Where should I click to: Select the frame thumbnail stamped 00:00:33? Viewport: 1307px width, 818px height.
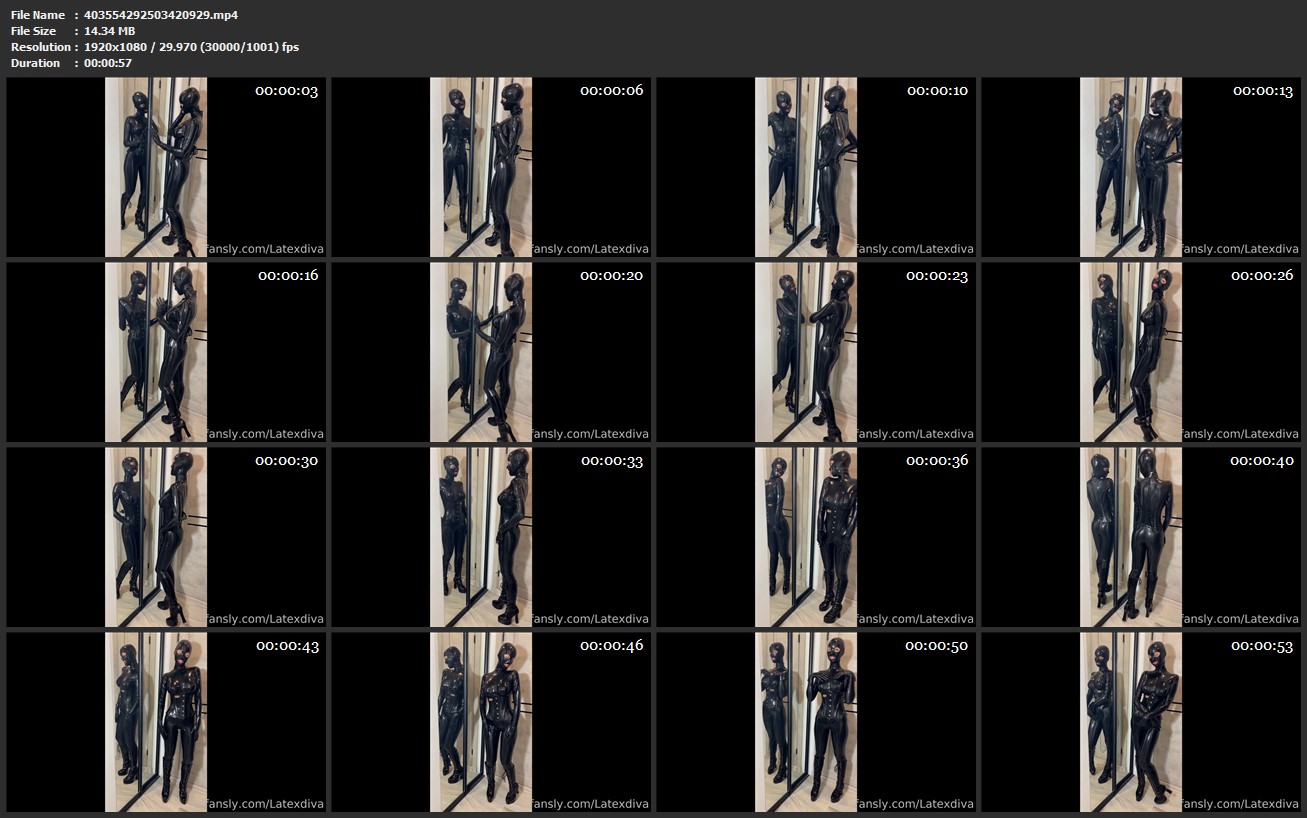pyautogui.click(x=491, y=537)
